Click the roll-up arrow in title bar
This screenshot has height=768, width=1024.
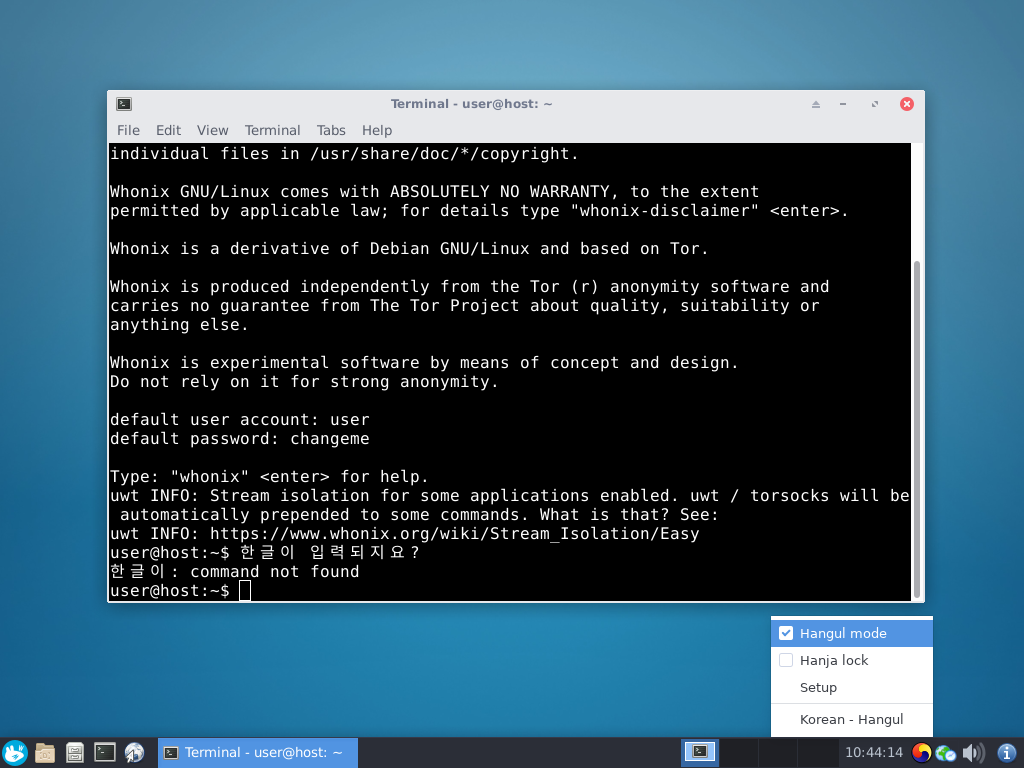(x=816, y=104)
